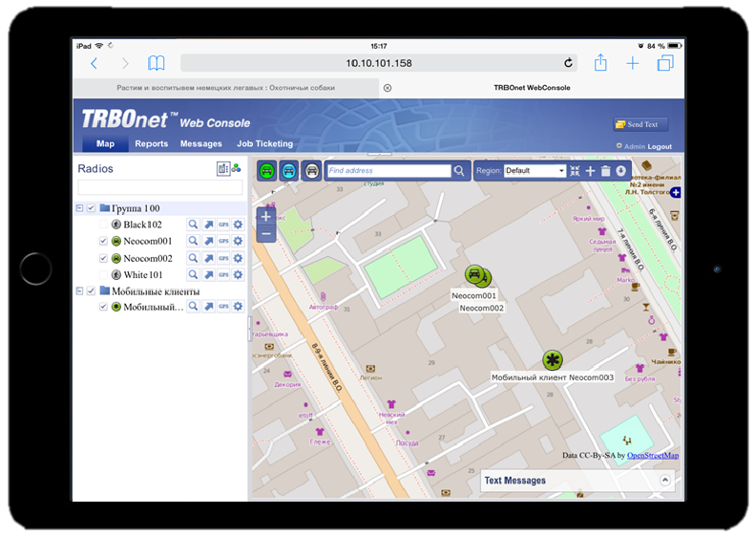This screenshot has width=755, height=537.
Task: Click the Neocom001 car marker on map
Action: [474, 275]
